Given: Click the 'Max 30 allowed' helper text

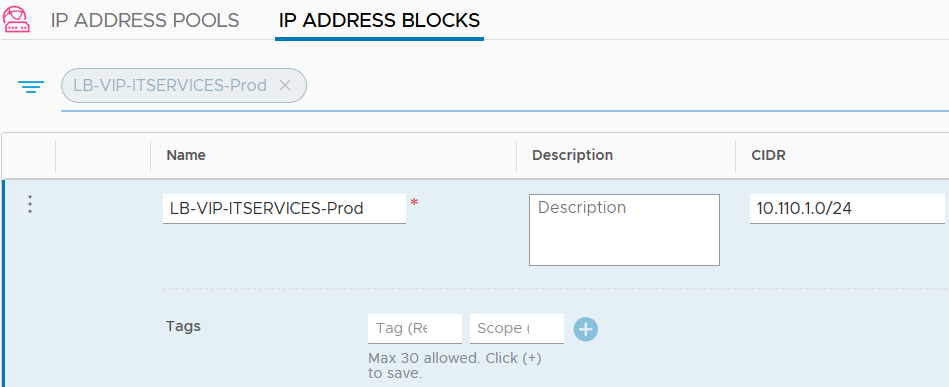Looking at the screenshot, I should pyautogui.click(x=455, y=365).
